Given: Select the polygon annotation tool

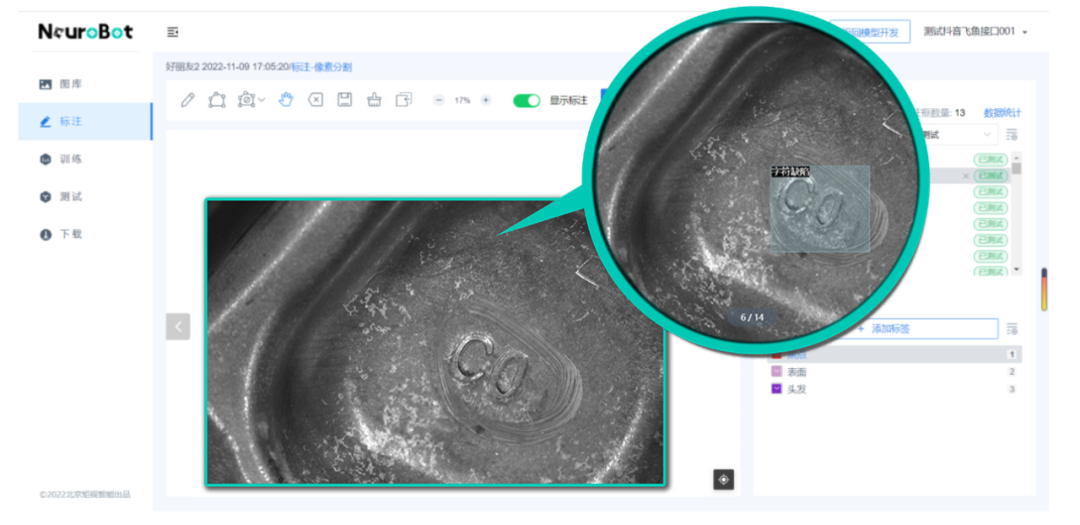Looking at the screenshot, I should click(x=216, y=100).
